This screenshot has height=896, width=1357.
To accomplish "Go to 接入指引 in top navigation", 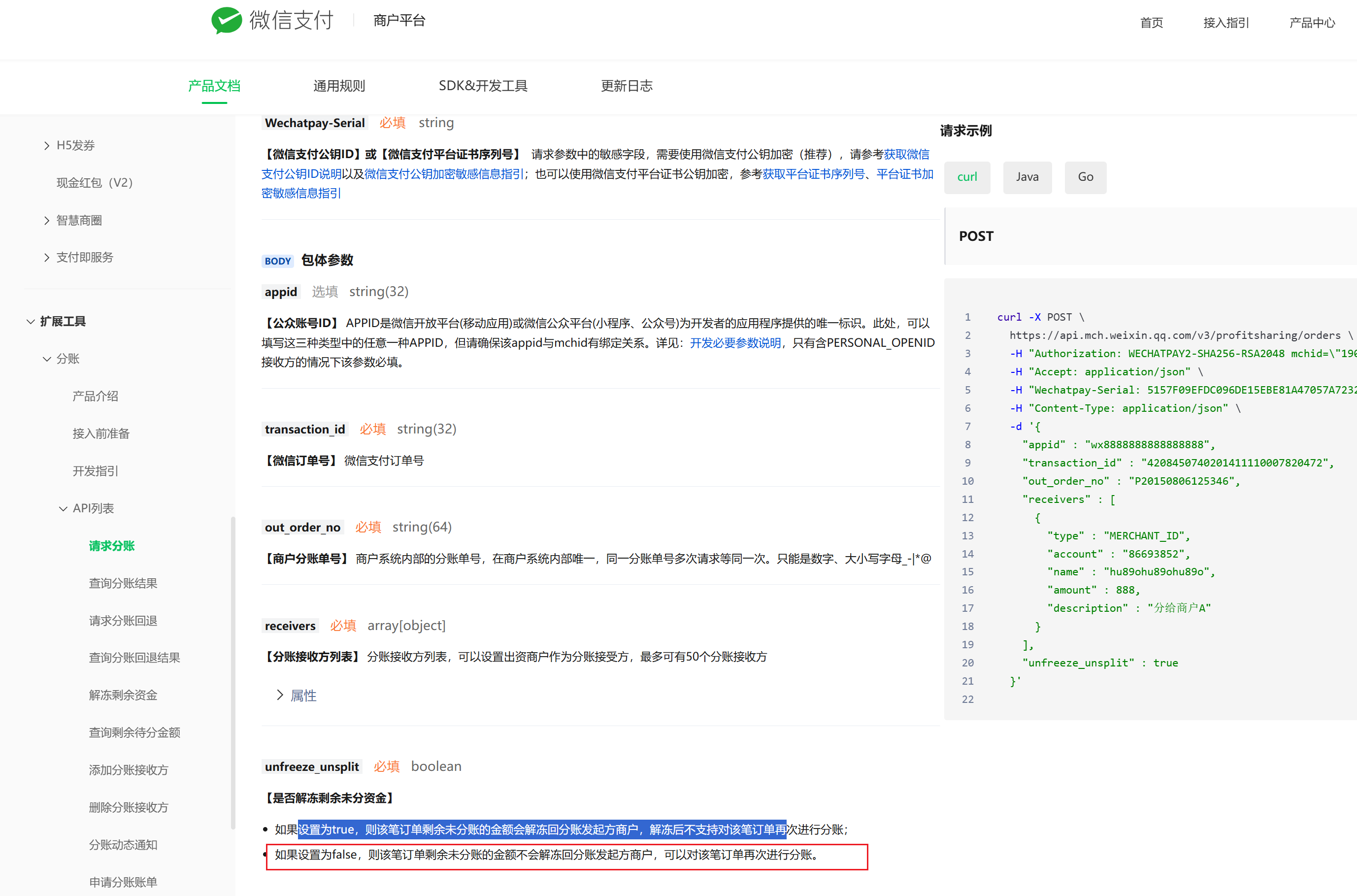I will click(x=1225, y=23).
